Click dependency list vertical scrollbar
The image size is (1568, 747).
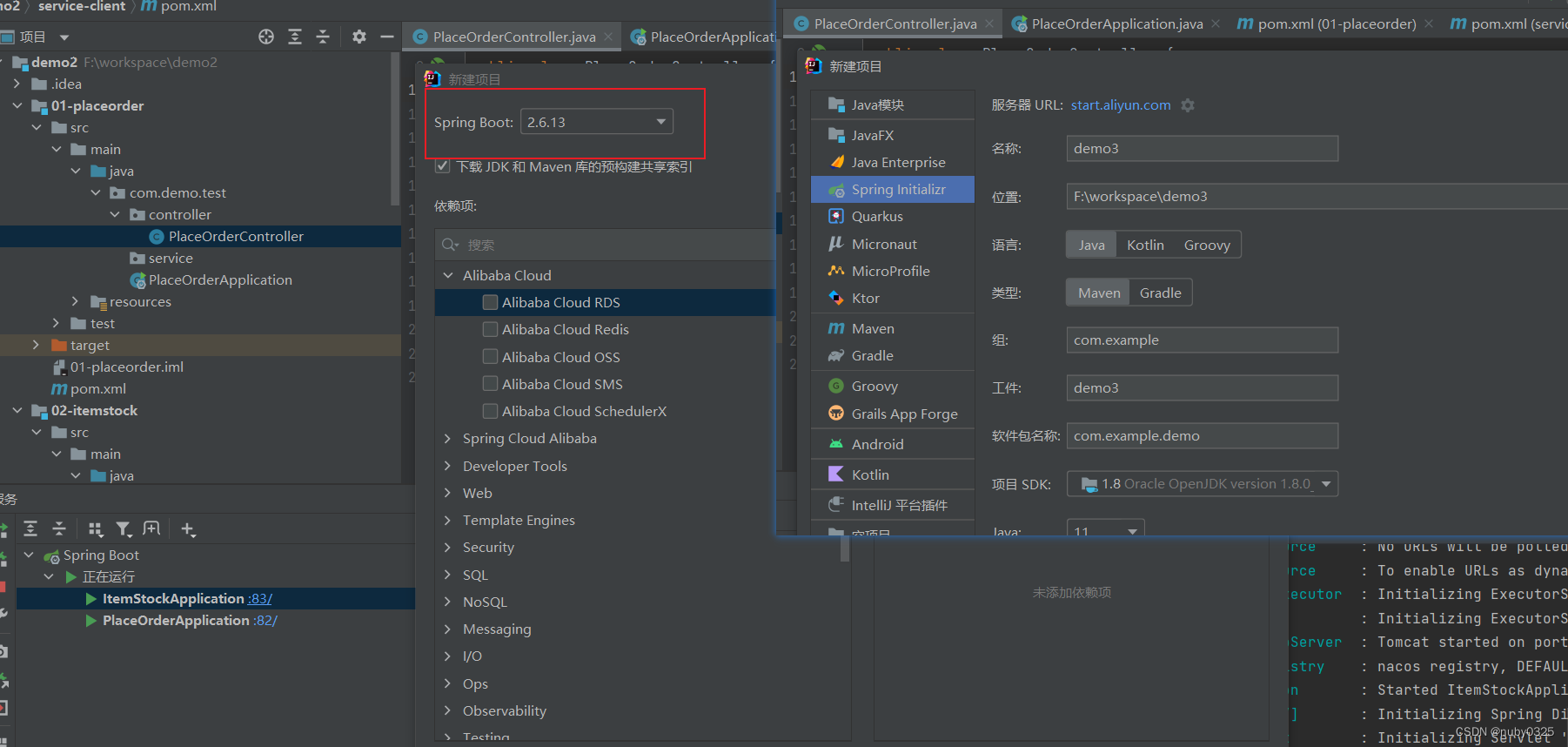click(x=845, y=548)
